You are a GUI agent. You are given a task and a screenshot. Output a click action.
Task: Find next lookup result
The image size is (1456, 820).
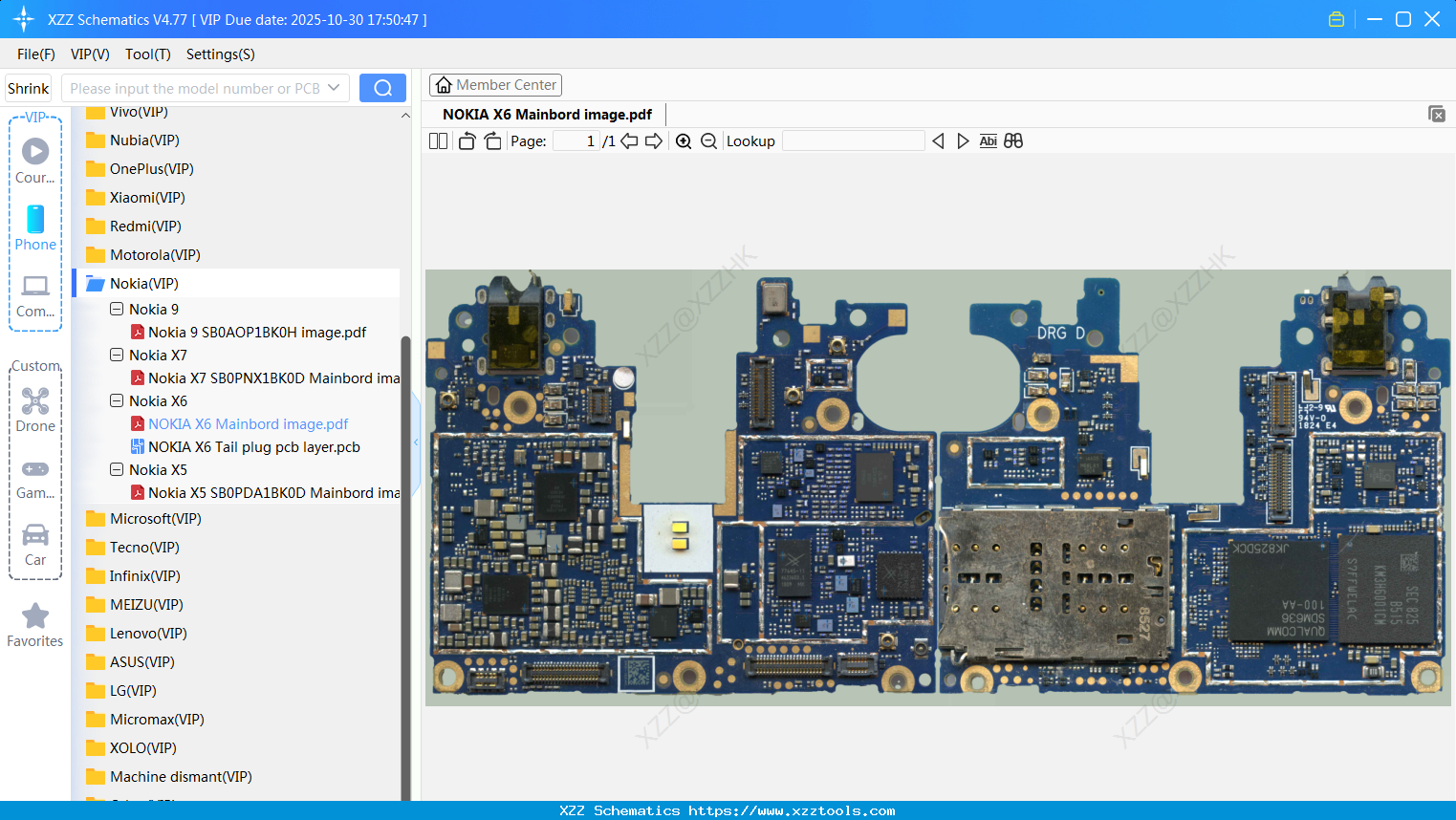coord(963,141)
